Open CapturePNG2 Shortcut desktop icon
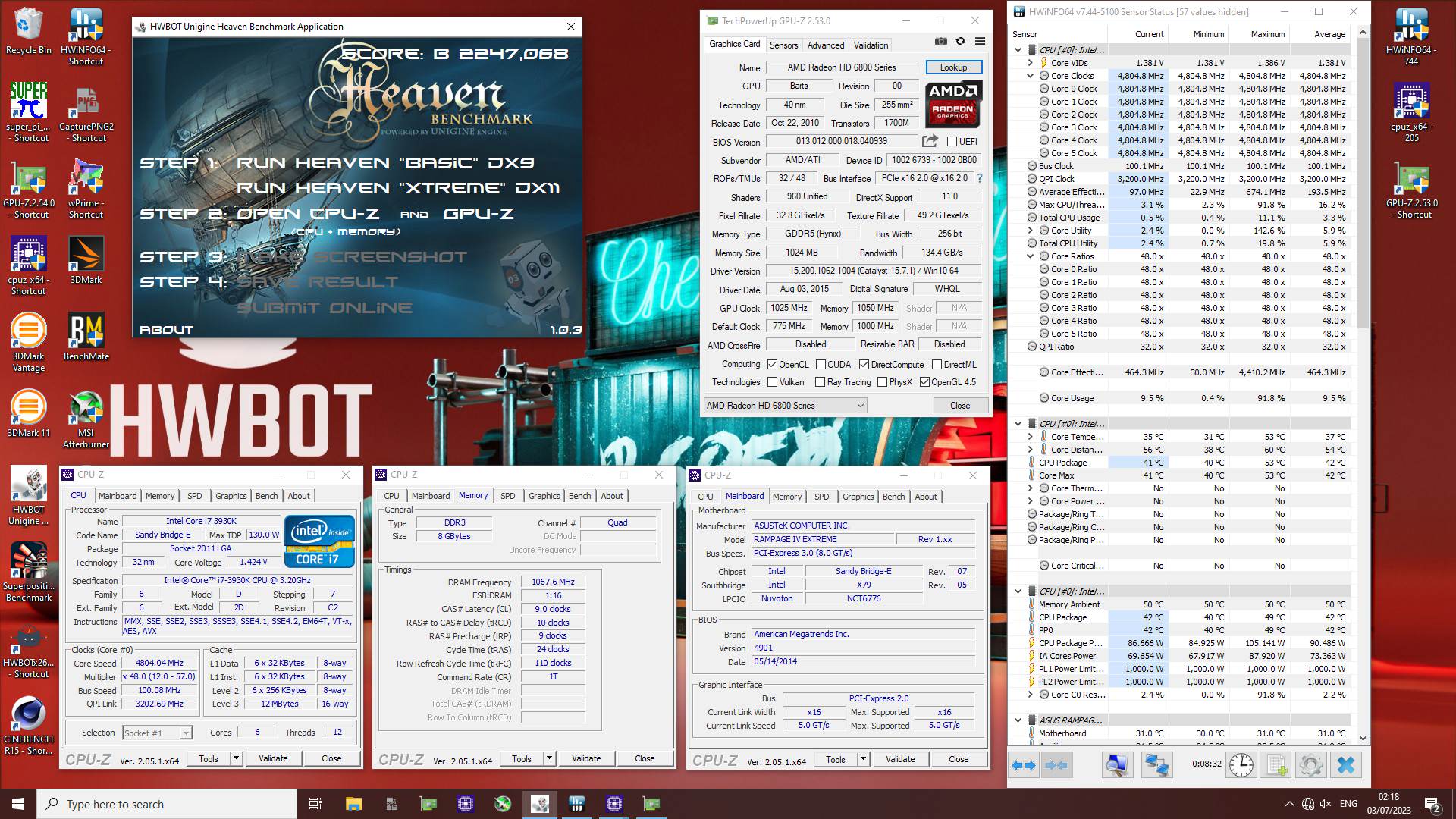Screen dimensions: 1456x819 pos(86,114)
